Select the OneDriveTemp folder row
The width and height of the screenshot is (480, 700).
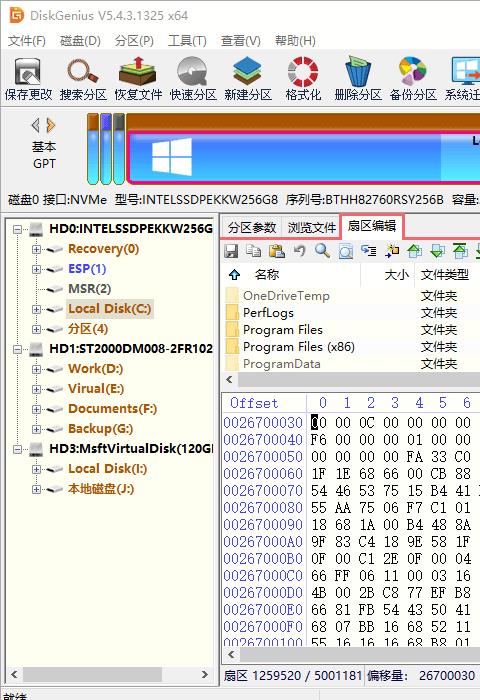(351, 296)
